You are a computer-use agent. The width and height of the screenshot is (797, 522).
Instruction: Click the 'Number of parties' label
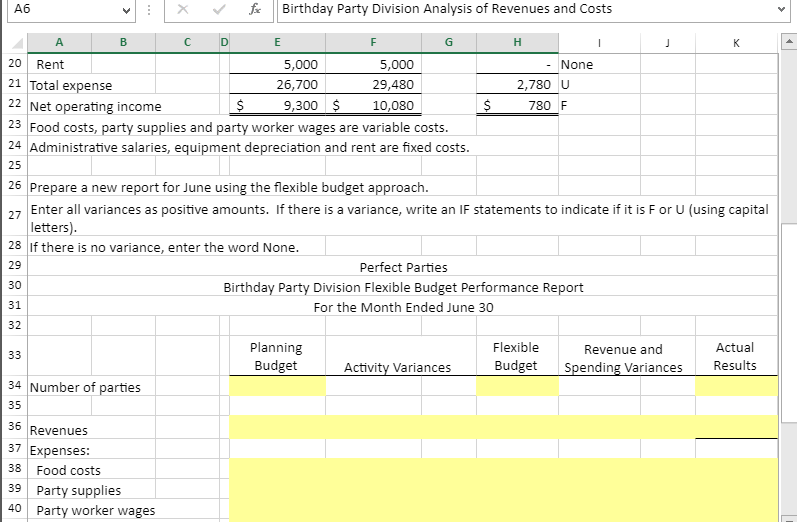[85, 387]
